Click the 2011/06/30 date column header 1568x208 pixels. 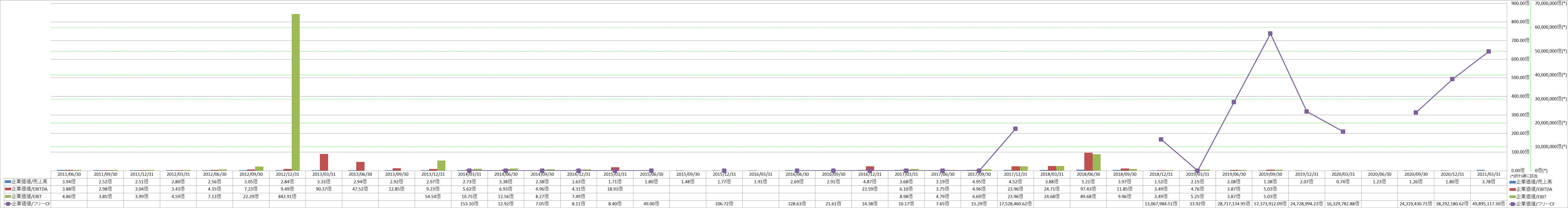pos(69,174)
